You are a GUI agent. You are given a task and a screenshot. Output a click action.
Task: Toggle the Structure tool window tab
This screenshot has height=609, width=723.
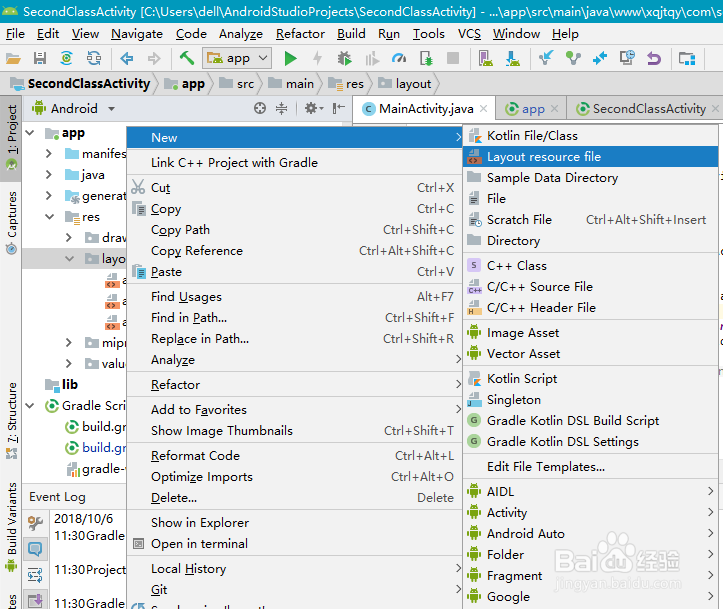pyautogui.click(x=11, y=420)
